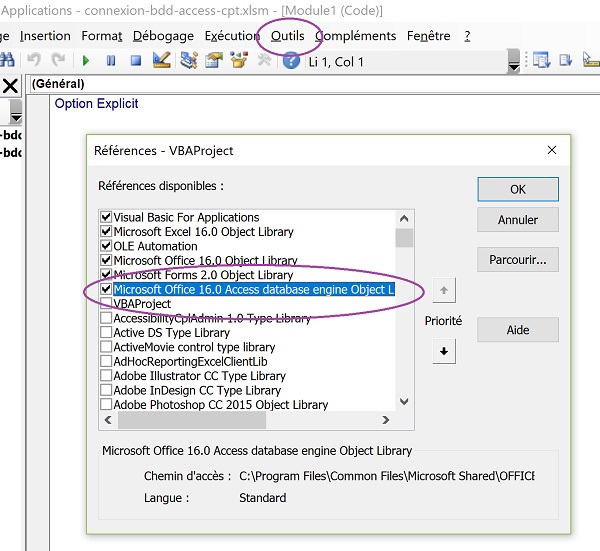Toggle Design Mode ruler icon
The width and height of the screenshot is (600, 551).
click(x=161, y=60)
